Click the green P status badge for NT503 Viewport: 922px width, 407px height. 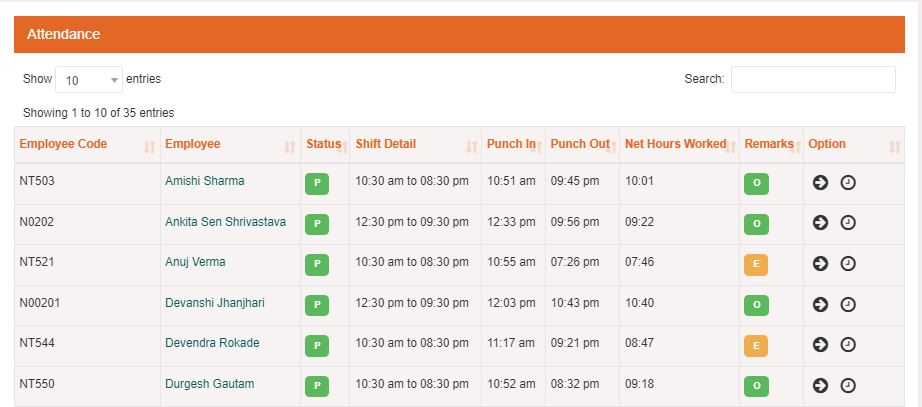tap(317, 184)
